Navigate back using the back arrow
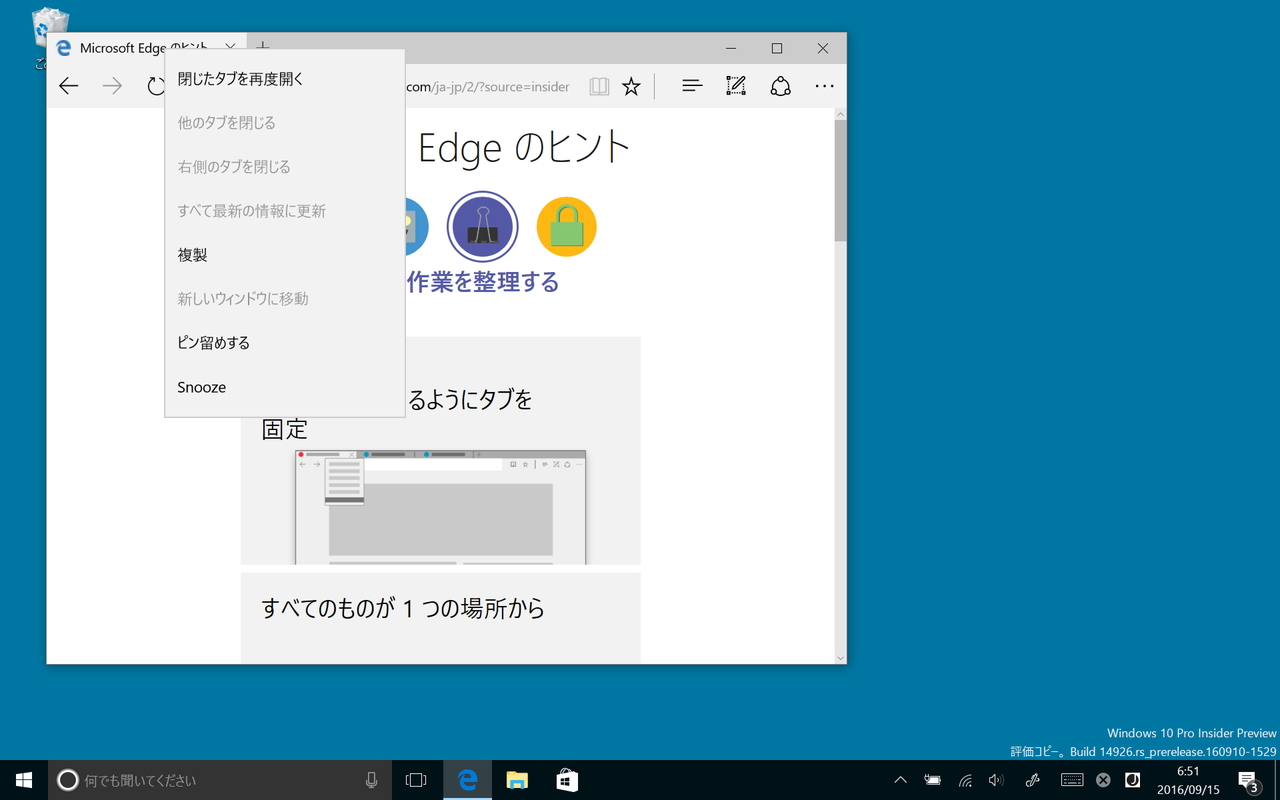 click(x=68, y=86)
